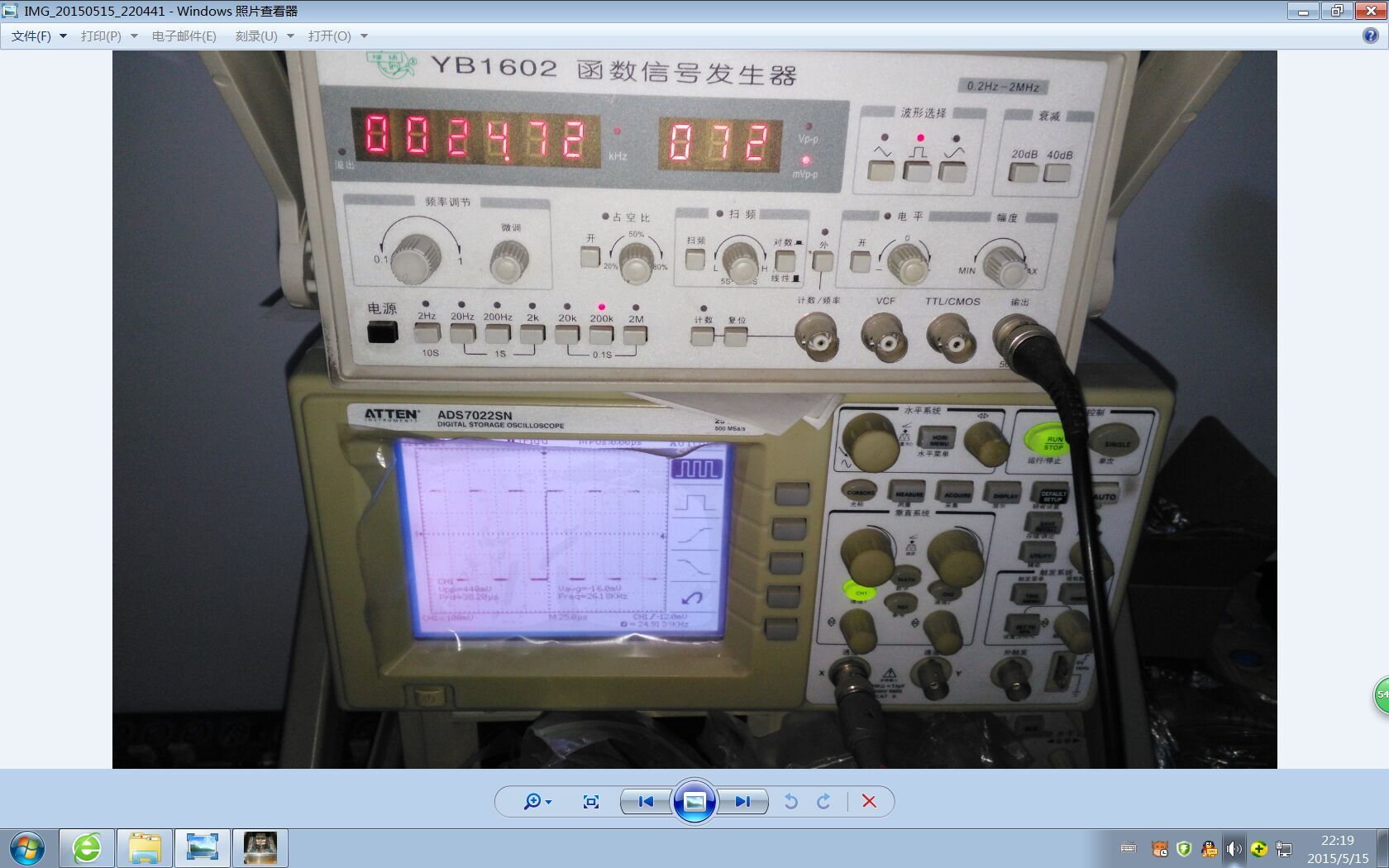The image size is (1389, 868).
Task: Launch the green 360 browser from taskbar
Action: point(87,848)
